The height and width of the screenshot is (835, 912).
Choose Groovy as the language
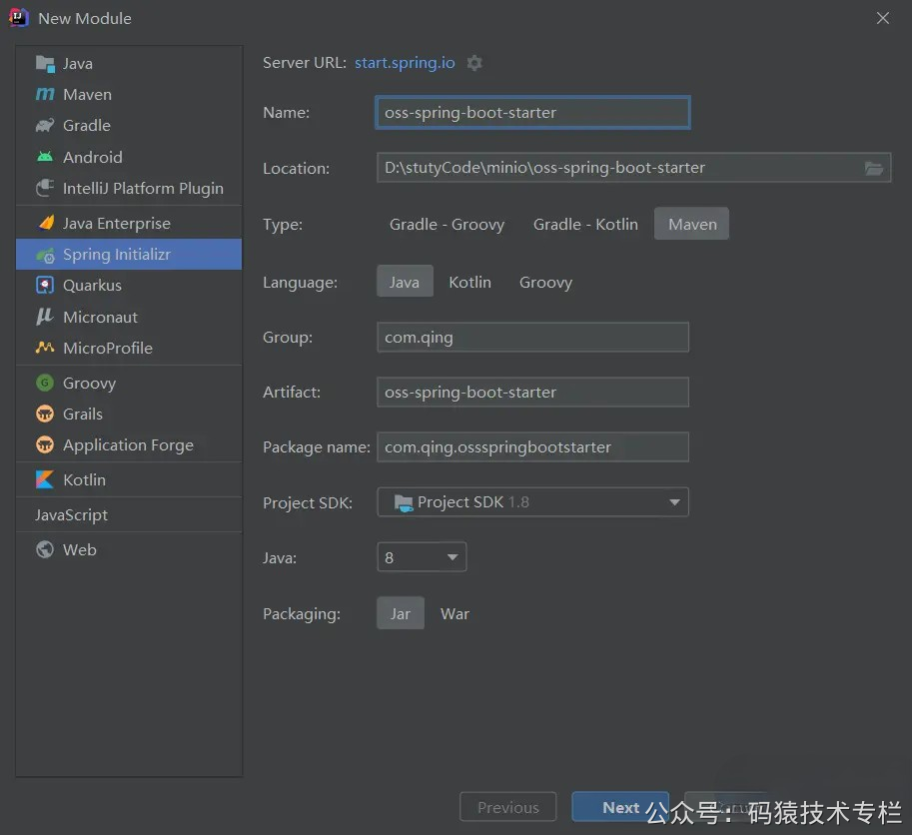click(x=546, y=282)
